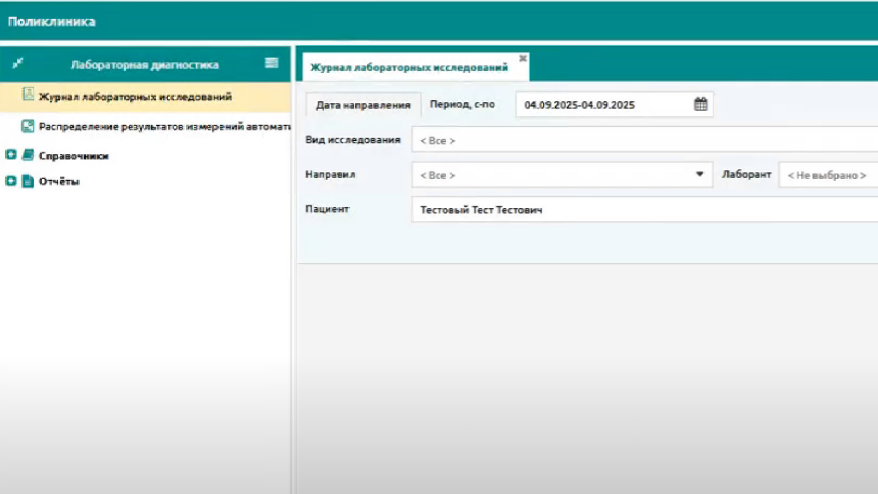Click the Справочники book icon
The height and width of the screenshot is (494, 878).
tap(28, 156)
